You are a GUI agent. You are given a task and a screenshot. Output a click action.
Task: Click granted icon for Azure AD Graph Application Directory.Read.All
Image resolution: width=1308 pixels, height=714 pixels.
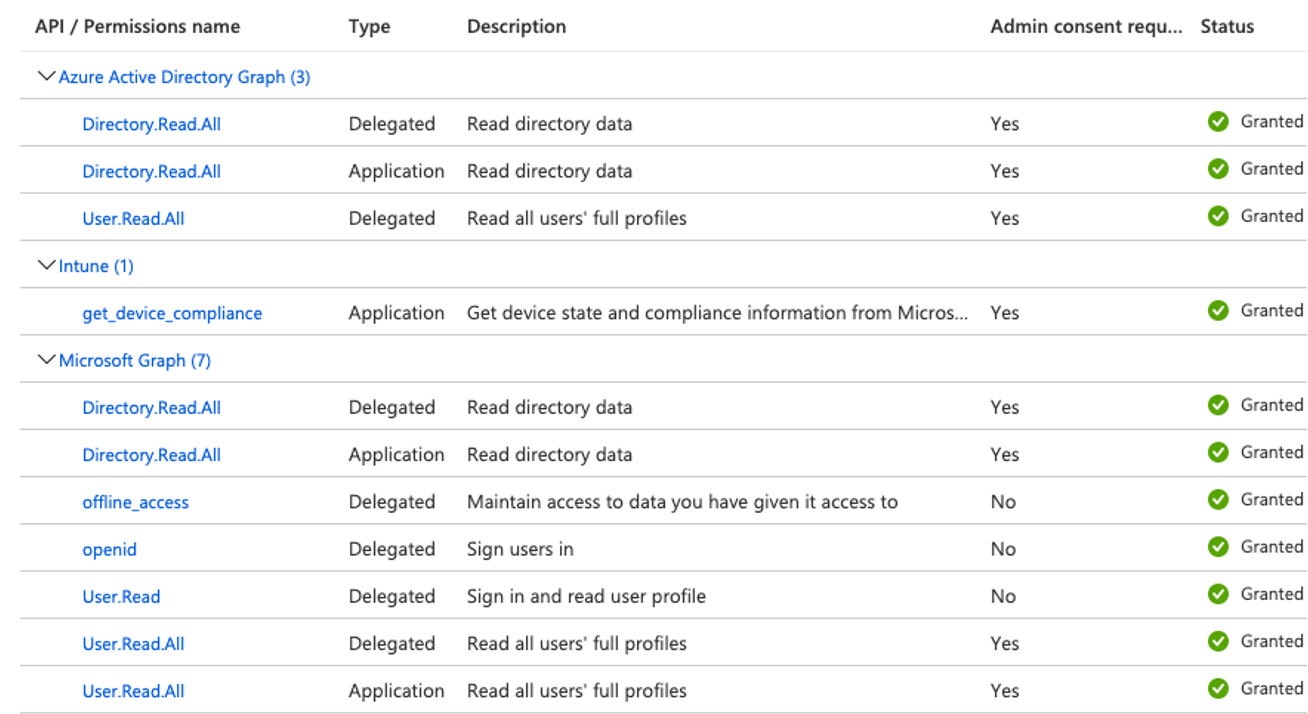point(1218,169)
